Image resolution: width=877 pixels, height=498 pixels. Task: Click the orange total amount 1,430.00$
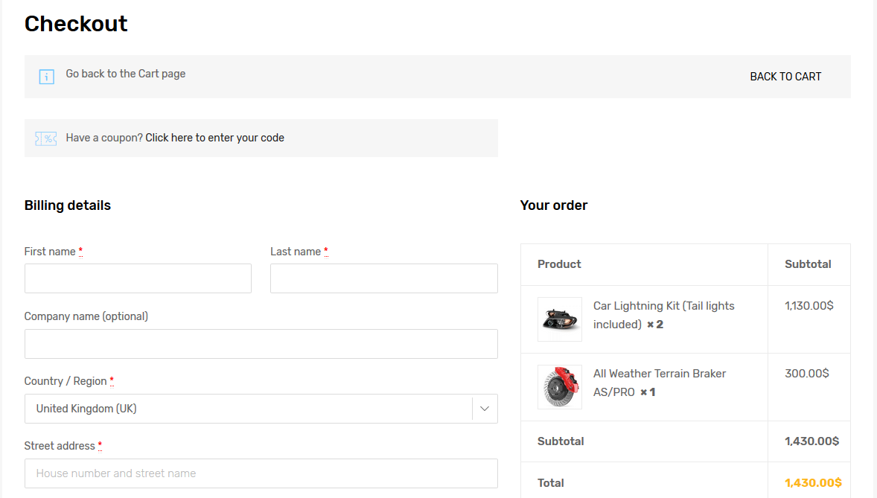coord(813,482)
